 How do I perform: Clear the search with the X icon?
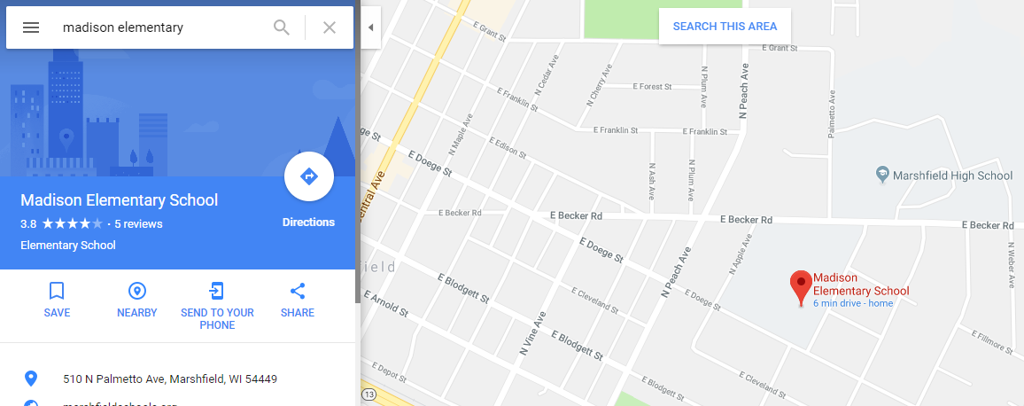[330, 27]
